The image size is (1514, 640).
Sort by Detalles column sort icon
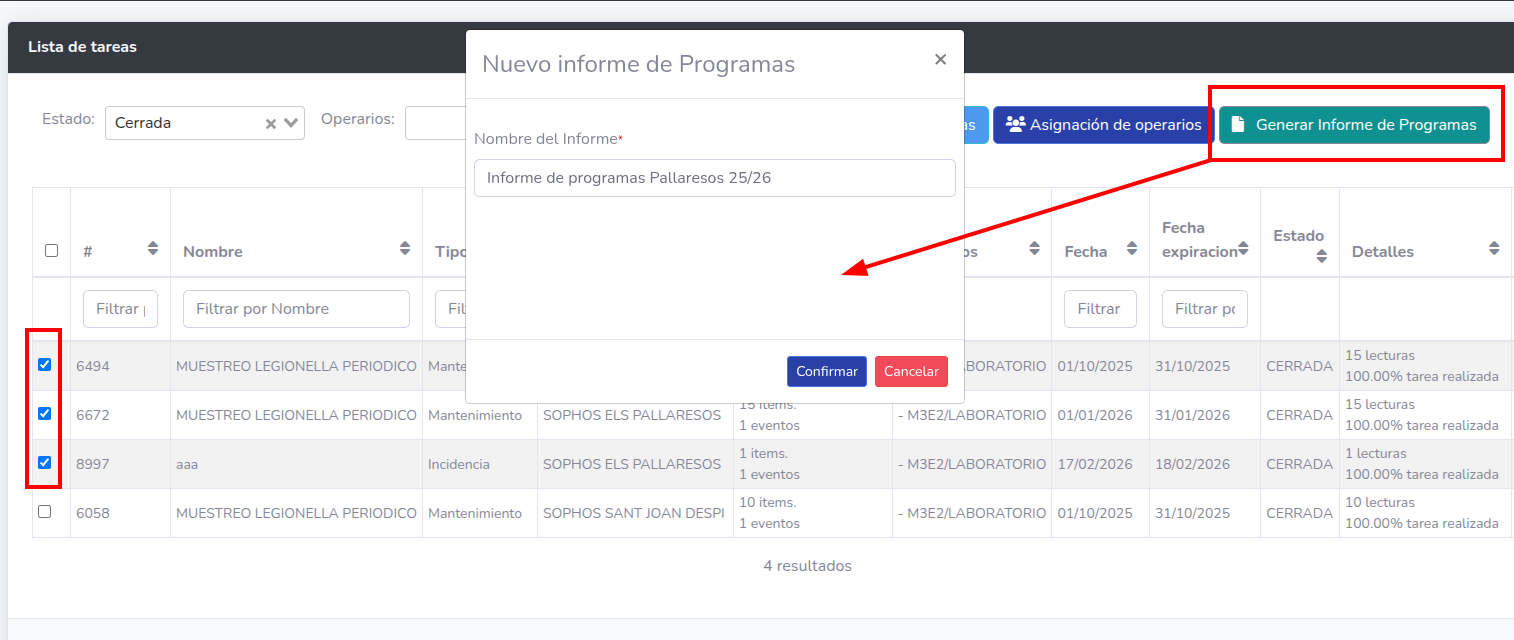point(1494,248)
